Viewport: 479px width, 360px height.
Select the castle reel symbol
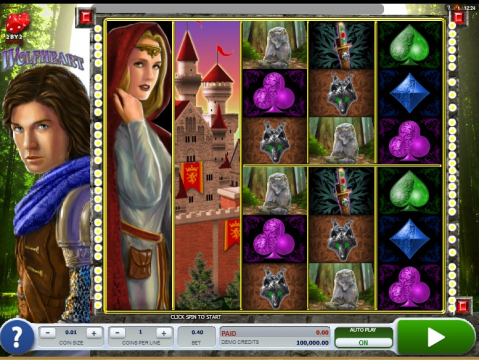207,166
